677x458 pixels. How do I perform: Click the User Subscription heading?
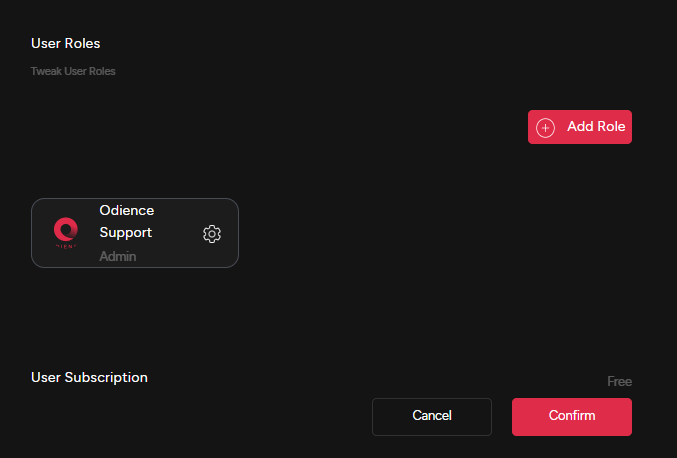click(89, 377)
